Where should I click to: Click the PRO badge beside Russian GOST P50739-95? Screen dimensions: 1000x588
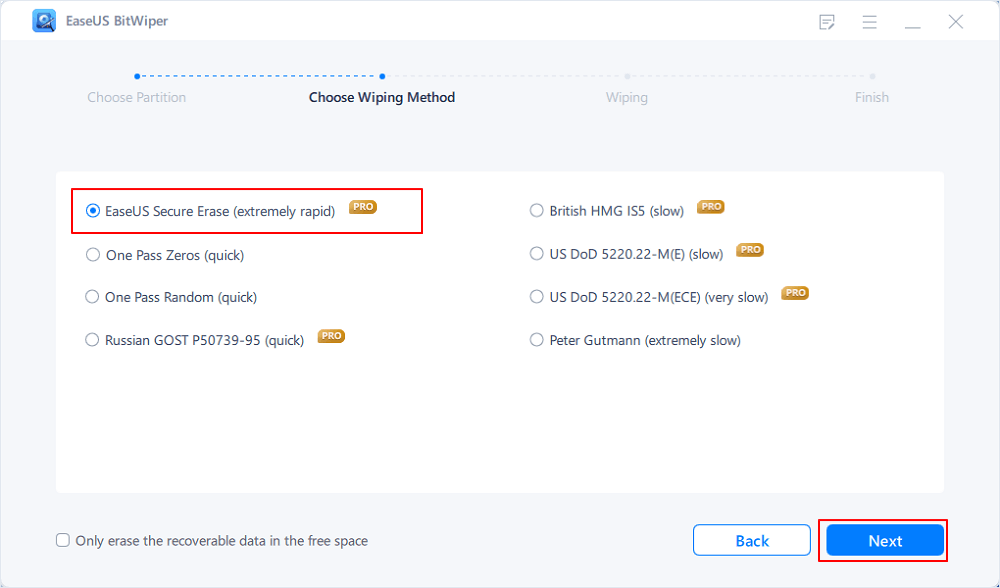click(x=331, y=336)
